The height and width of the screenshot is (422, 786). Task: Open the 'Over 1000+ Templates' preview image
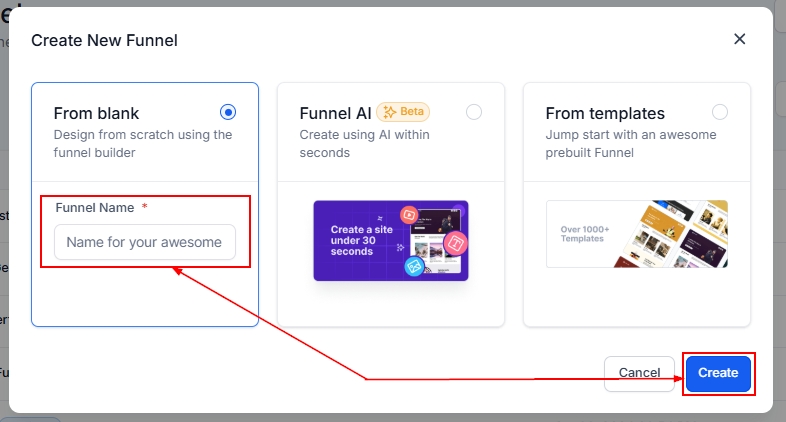coord(636,234)
